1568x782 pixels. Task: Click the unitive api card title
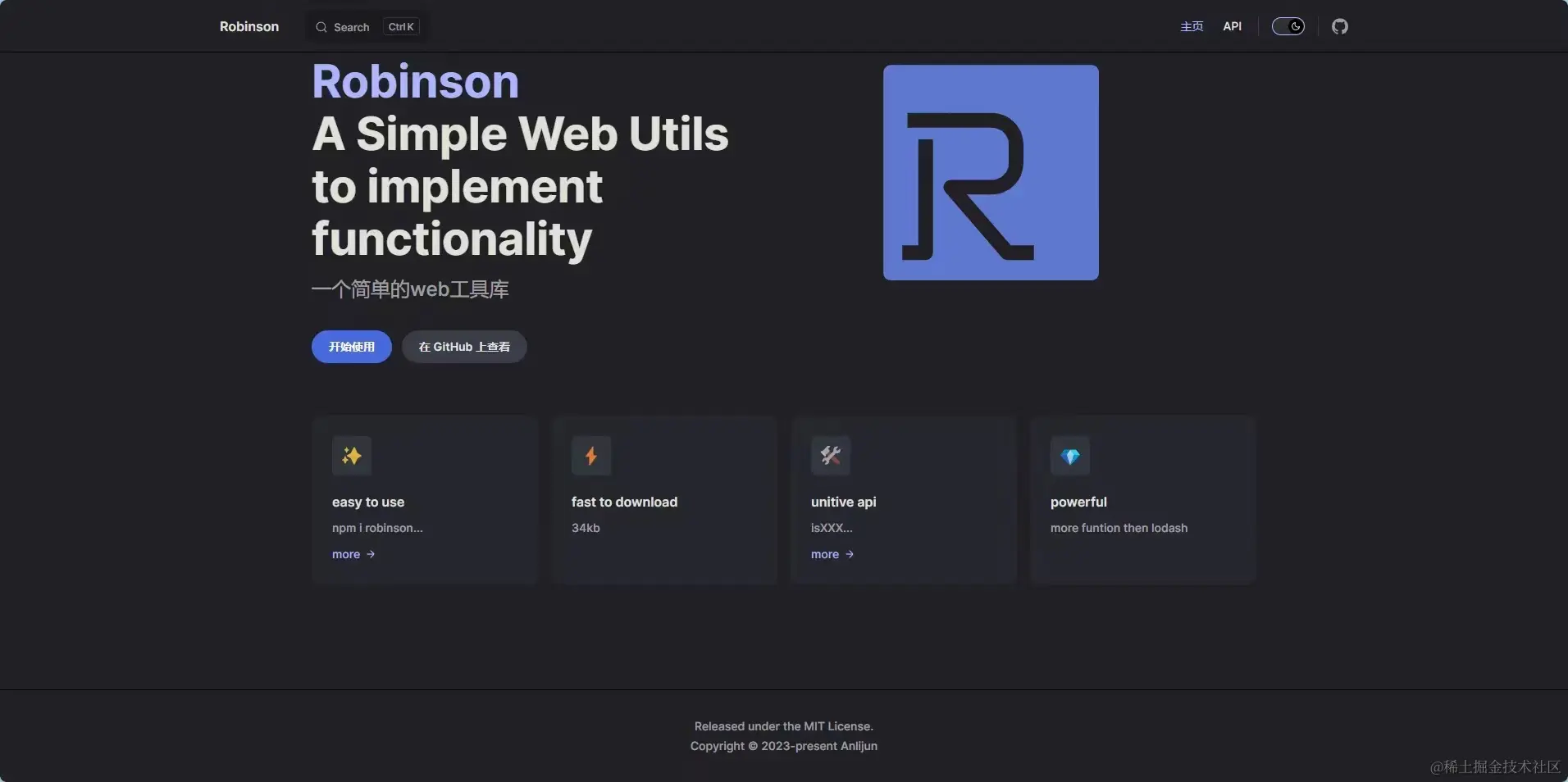pos(843,502)
